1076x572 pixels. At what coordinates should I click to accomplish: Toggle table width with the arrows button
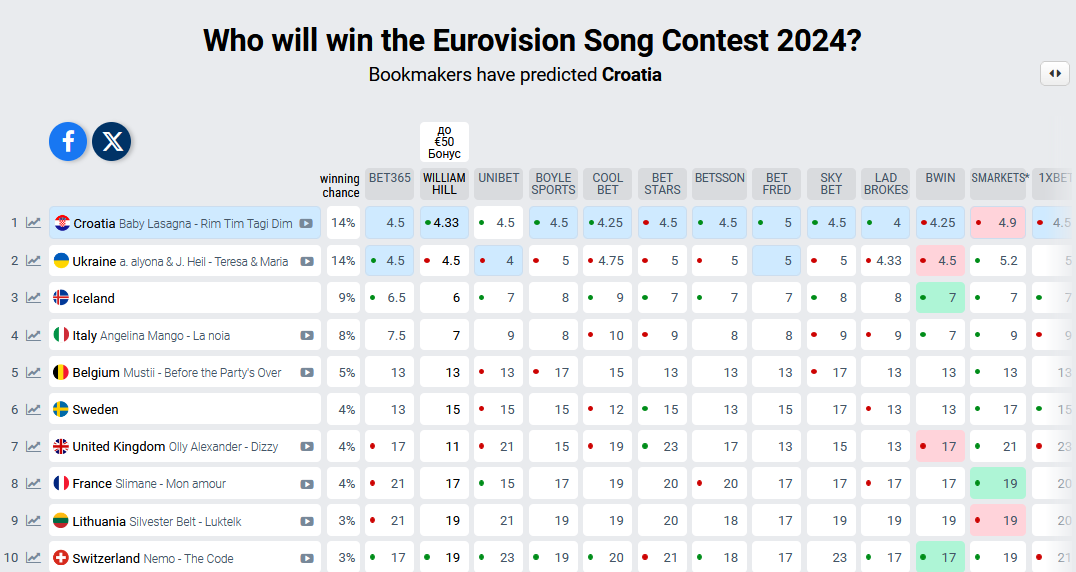[x=1055, y=73]
